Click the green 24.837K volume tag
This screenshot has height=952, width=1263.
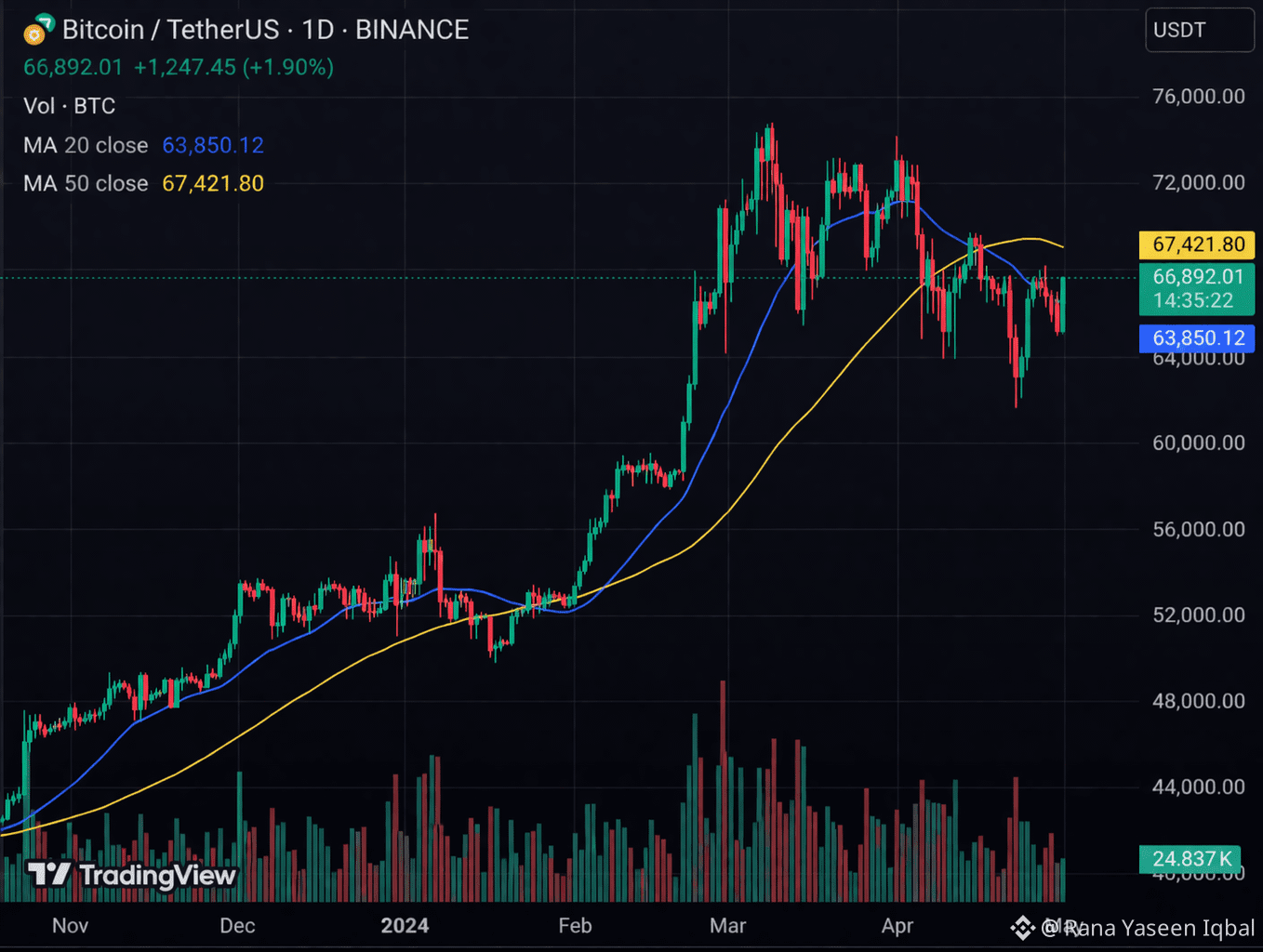point(1190,859)
